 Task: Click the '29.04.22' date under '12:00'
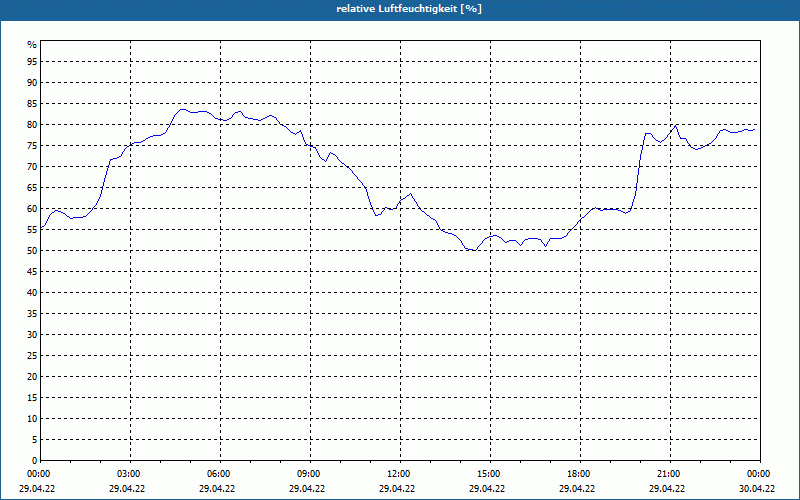click(397, 489)
